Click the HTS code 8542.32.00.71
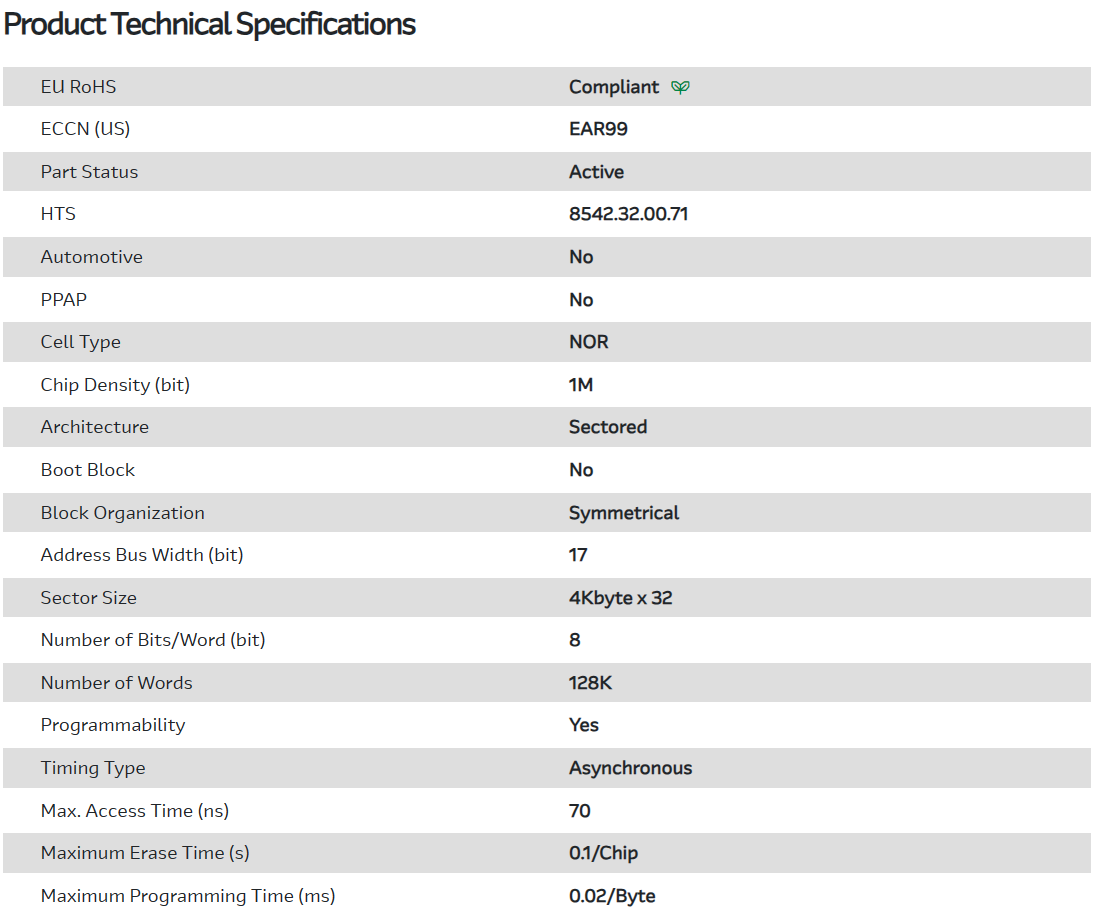Screen dimensions: 1095x917 click(x=628, y=214)
